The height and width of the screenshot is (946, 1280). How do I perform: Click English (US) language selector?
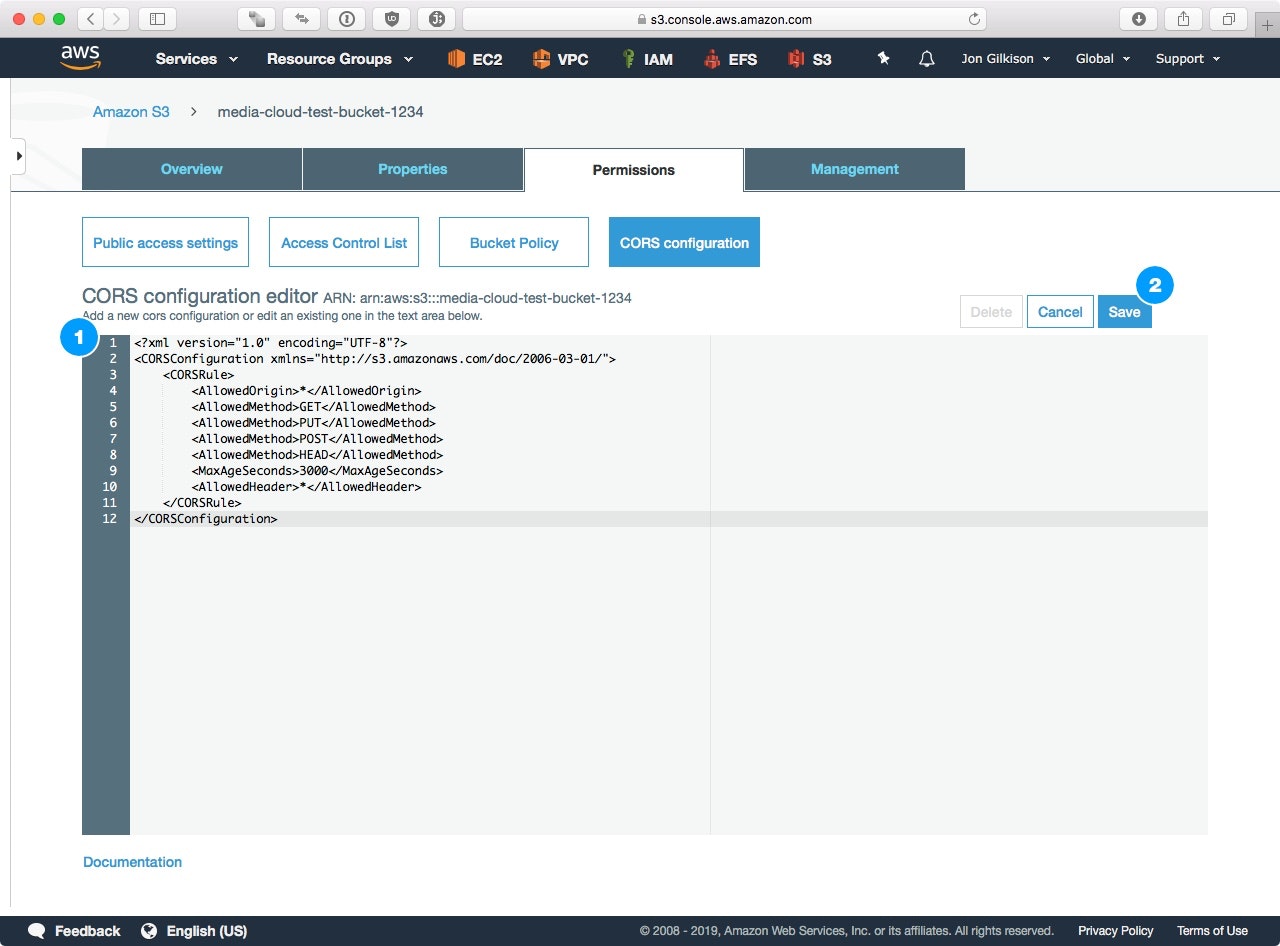[x=207, y=931]
